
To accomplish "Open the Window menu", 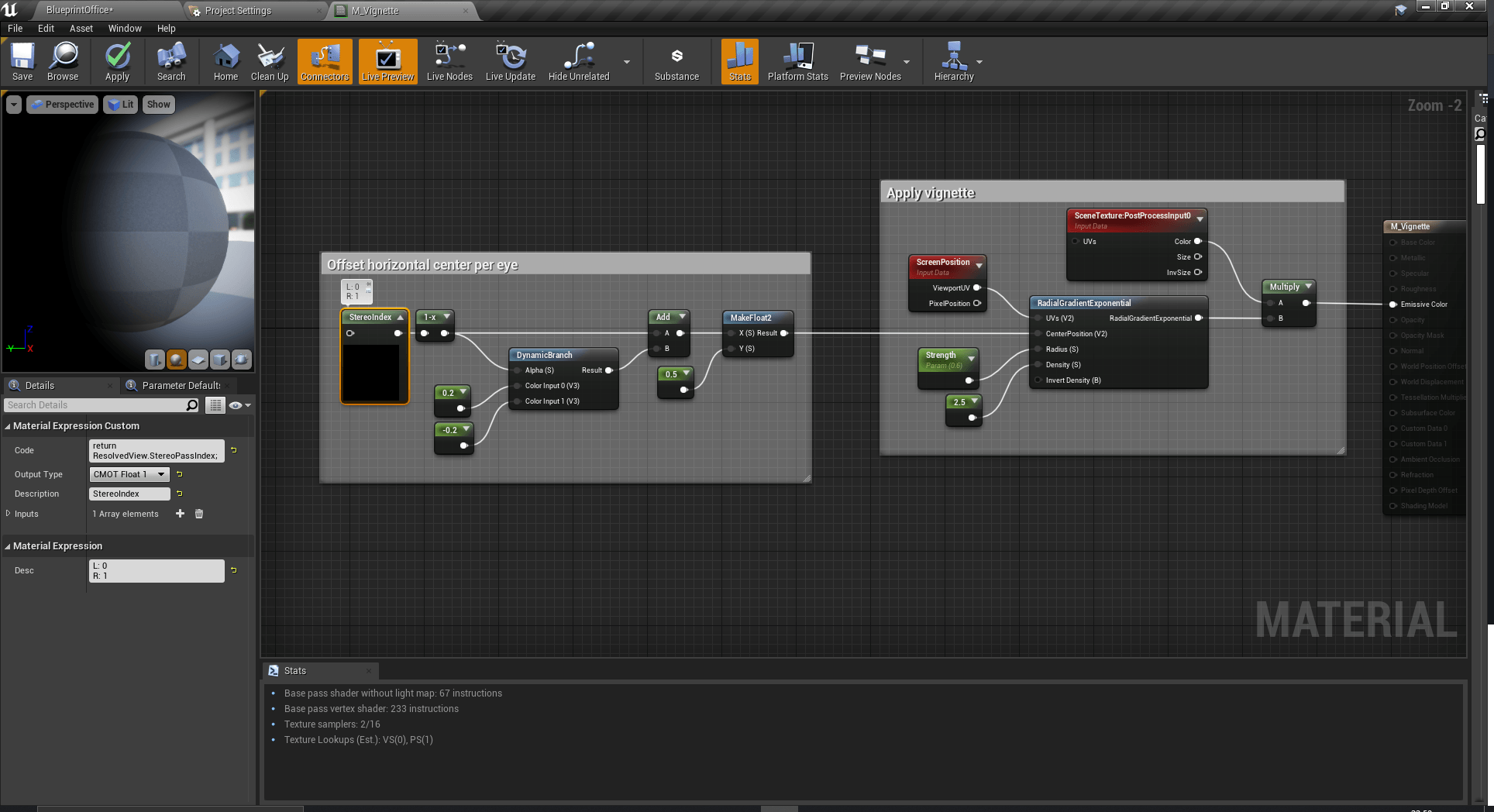I will [x=125, y=28].
